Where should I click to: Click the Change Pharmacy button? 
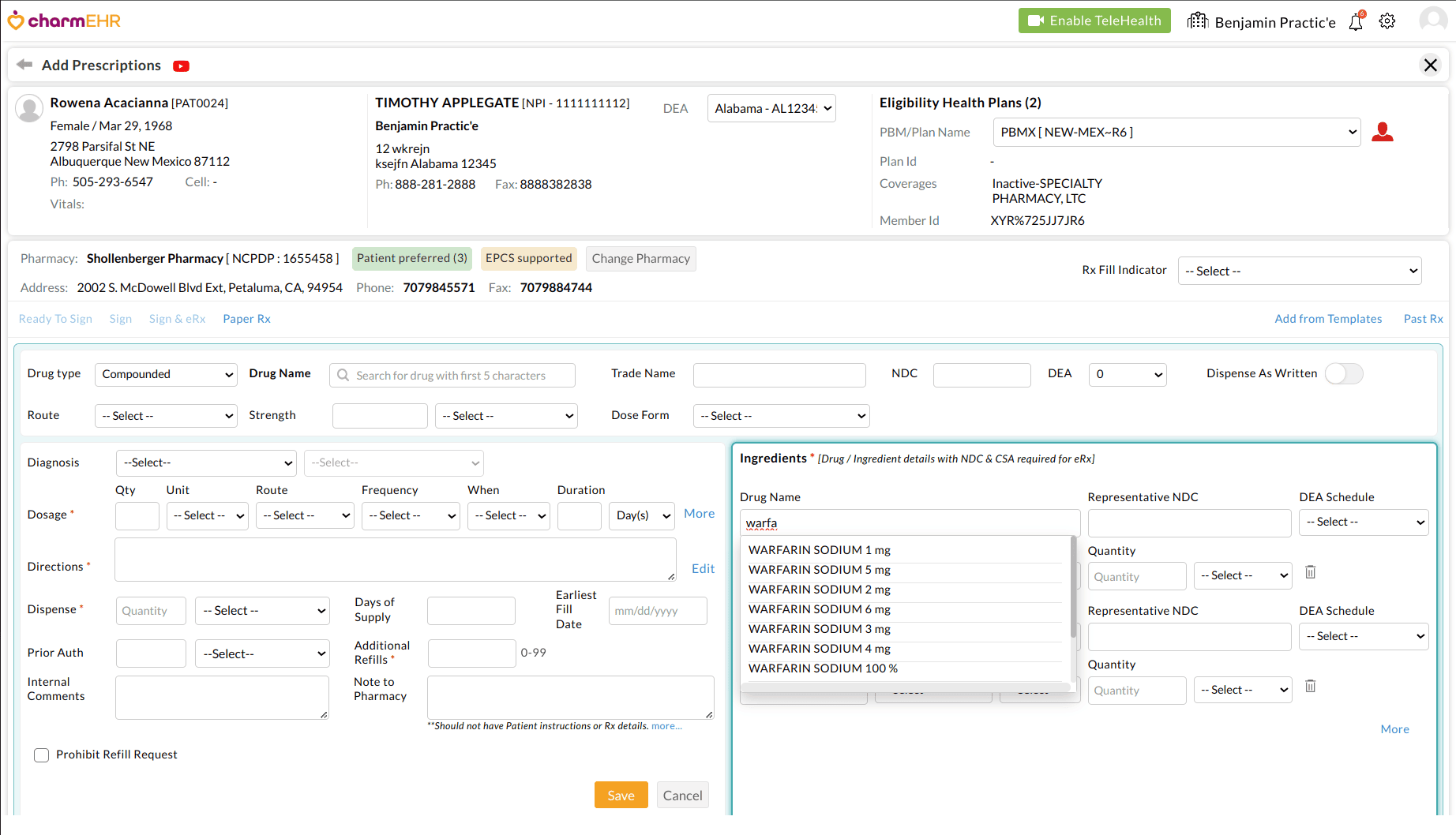640,259
